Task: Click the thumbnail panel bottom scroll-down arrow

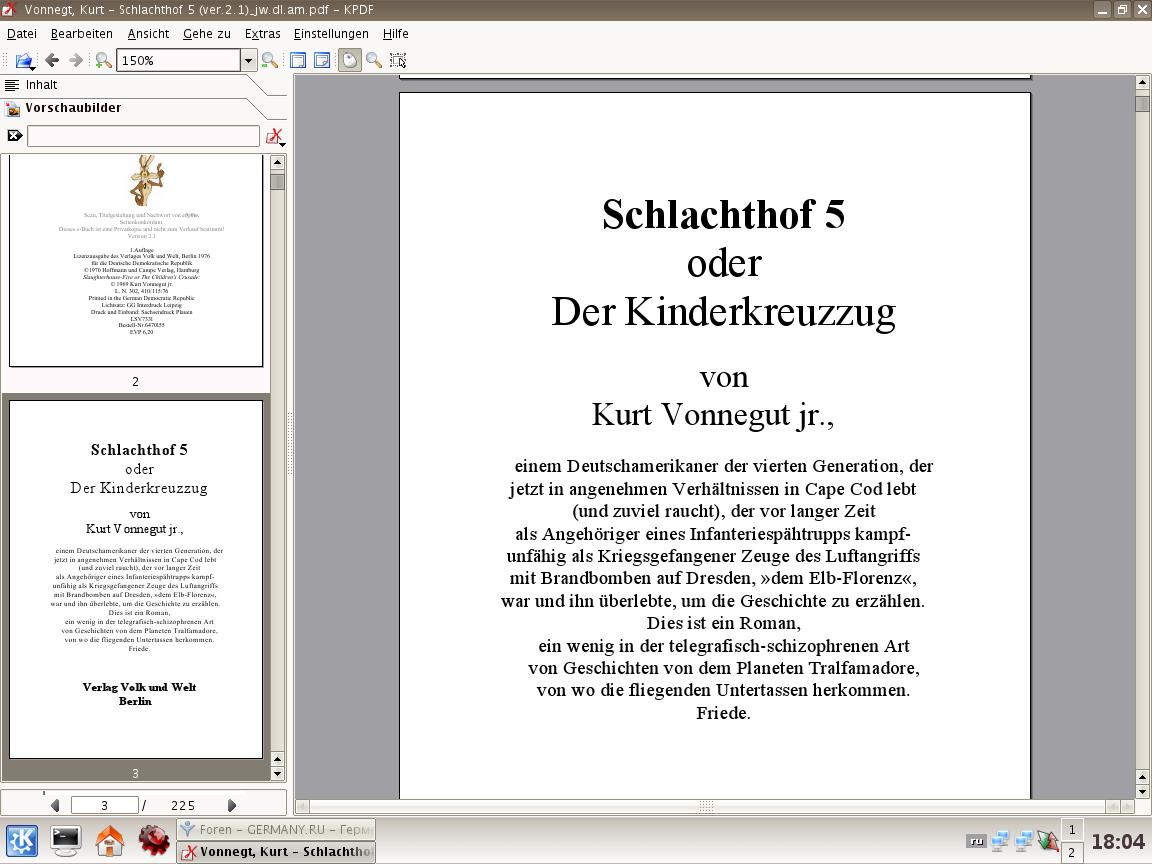Action: [277, 773]
